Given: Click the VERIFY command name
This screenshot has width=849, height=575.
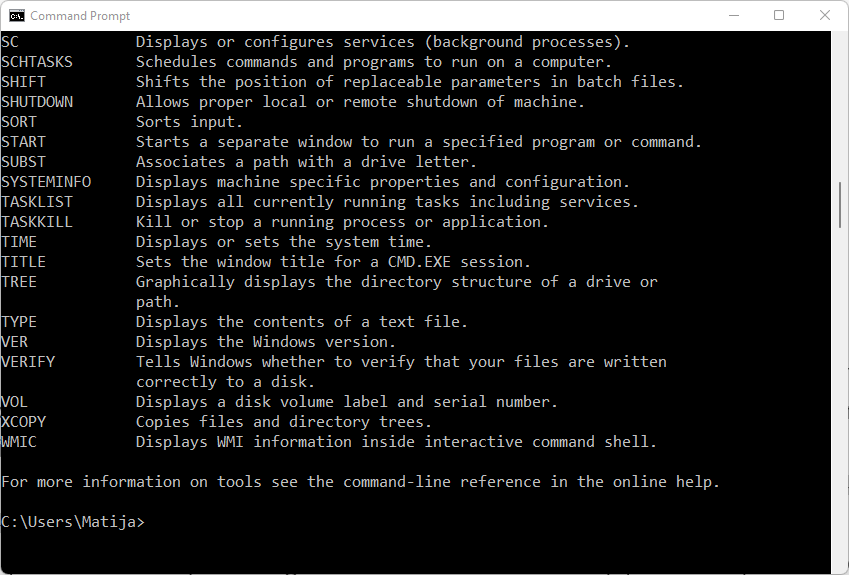Looking at the screenshot, I should pyautogui.click(x=28, y=362).
